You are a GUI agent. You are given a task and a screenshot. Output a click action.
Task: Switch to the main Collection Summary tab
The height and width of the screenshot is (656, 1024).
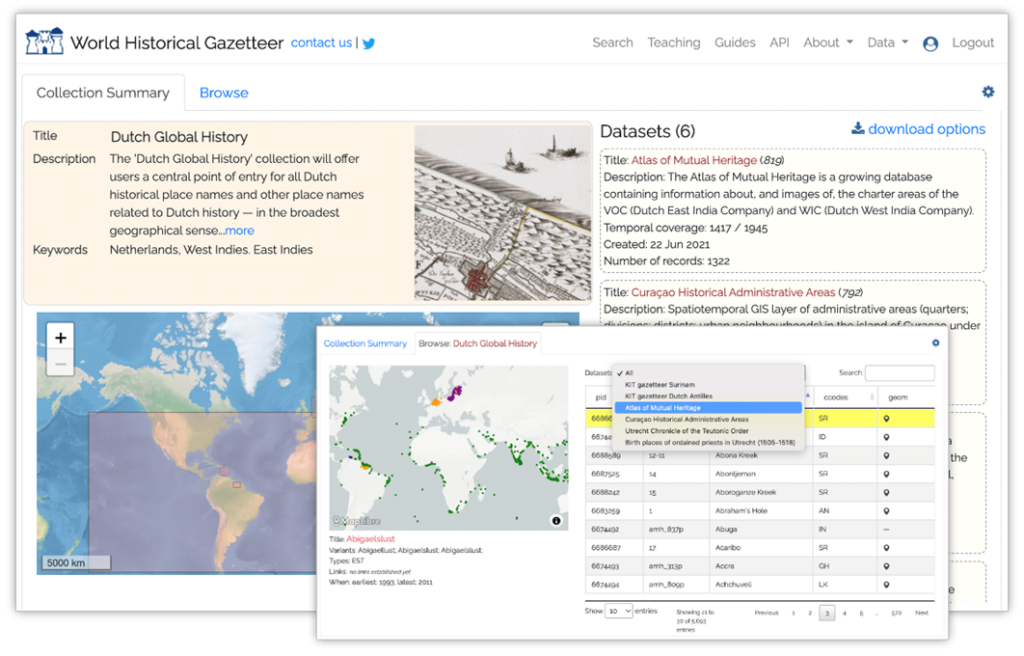click(x=103, y=93)
